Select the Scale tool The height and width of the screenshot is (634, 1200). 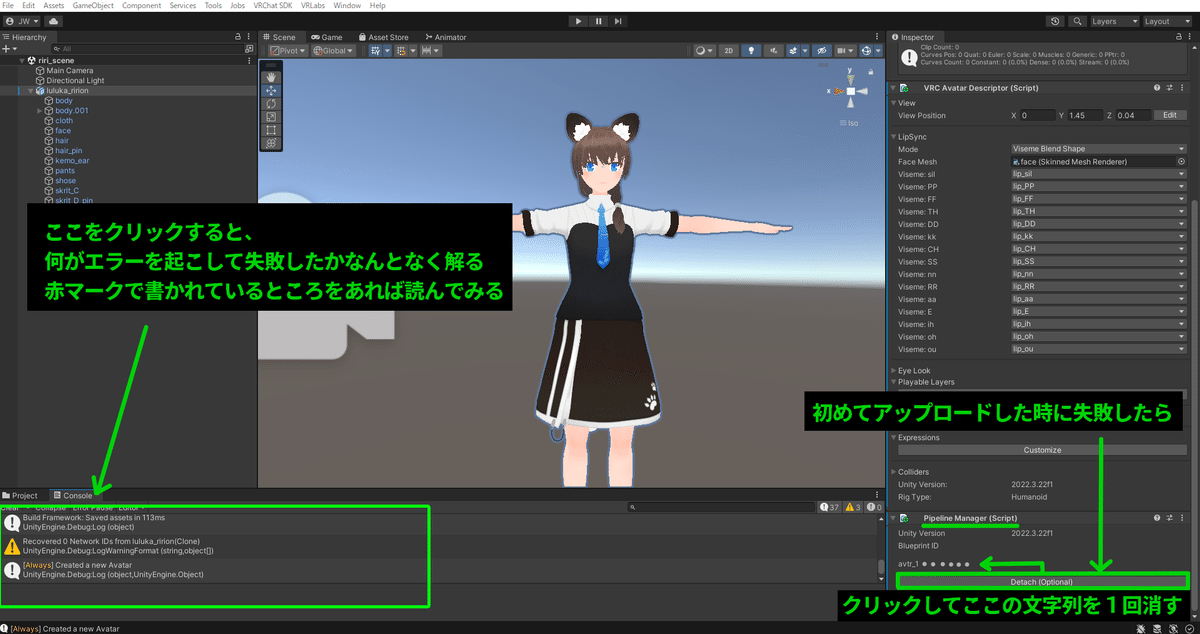click(270, 116)
